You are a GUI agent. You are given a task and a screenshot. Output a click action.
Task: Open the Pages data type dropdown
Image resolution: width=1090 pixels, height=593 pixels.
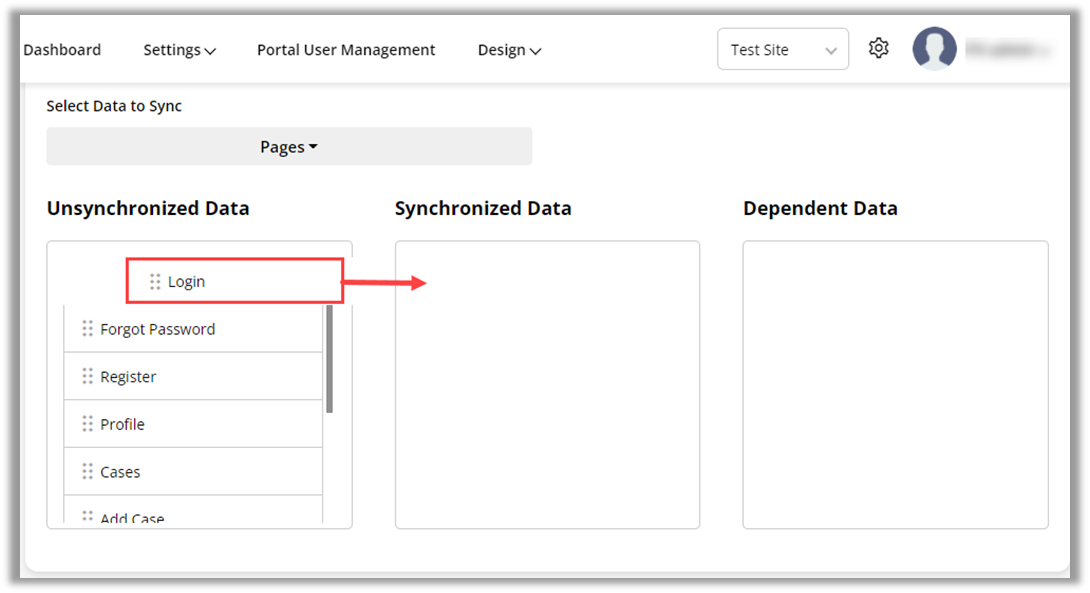pos(289,147)
